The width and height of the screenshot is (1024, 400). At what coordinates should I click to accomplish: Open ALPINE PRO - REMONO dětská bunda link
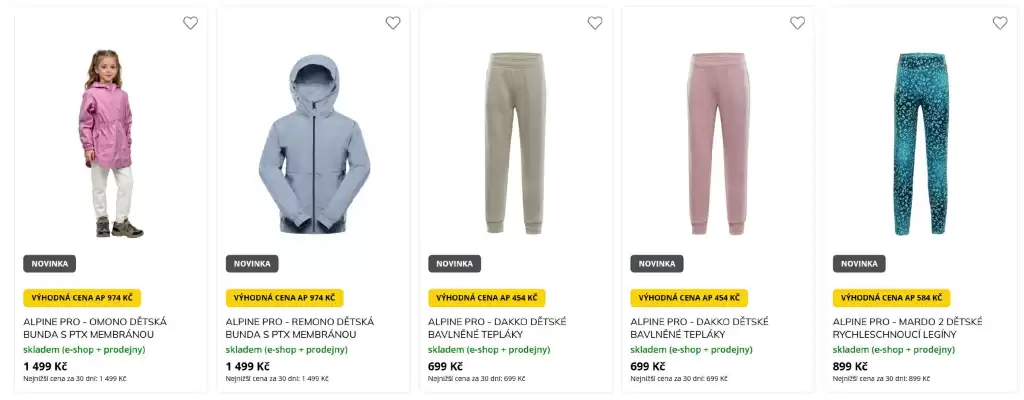click(x=299, y=328)
